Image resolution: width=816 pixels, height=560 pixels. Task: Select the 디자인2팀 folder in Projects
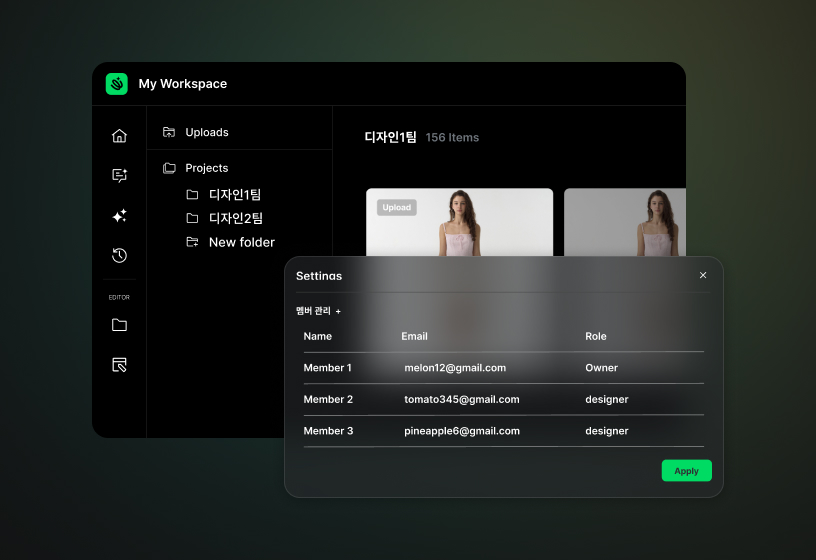234,218
